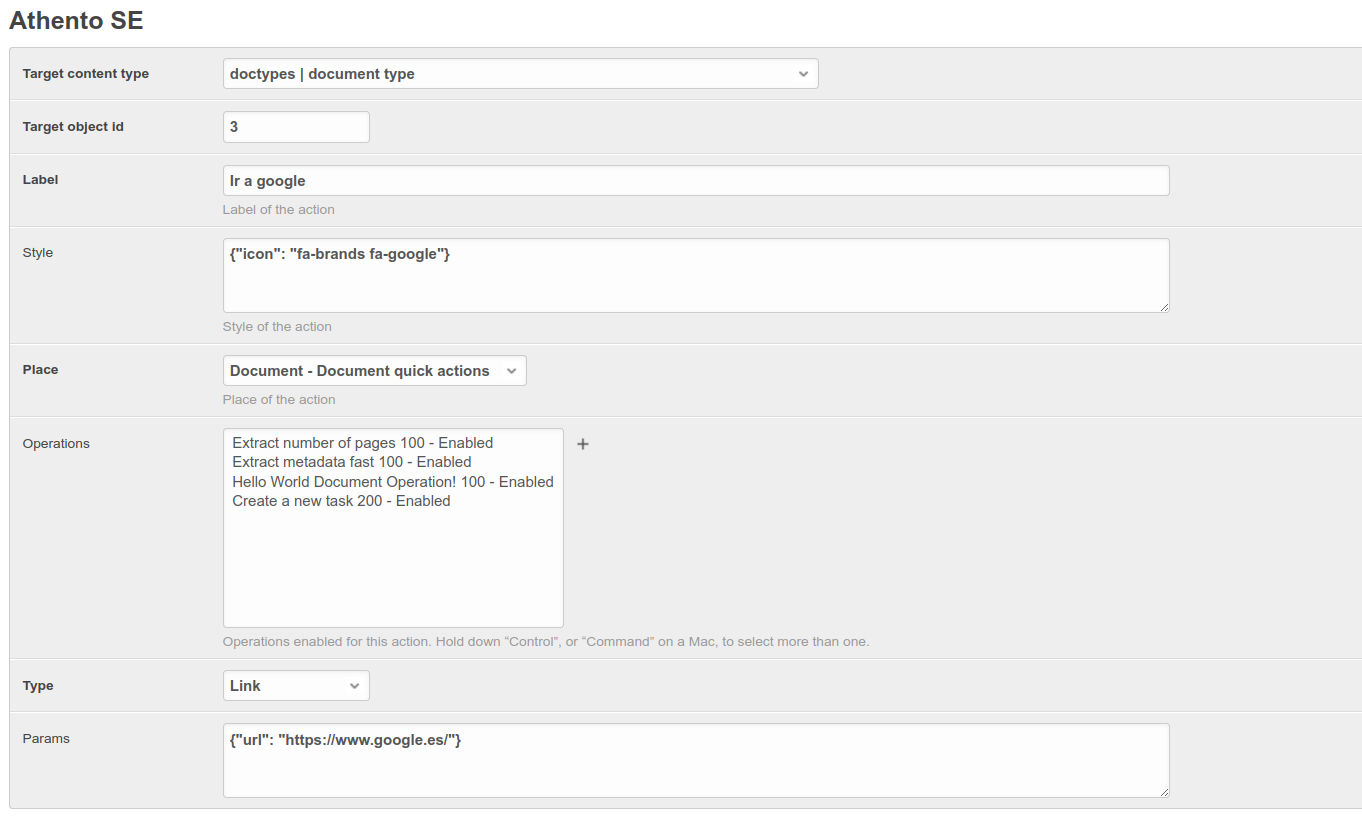Click the plus icon to add operation

coord(583,444)
